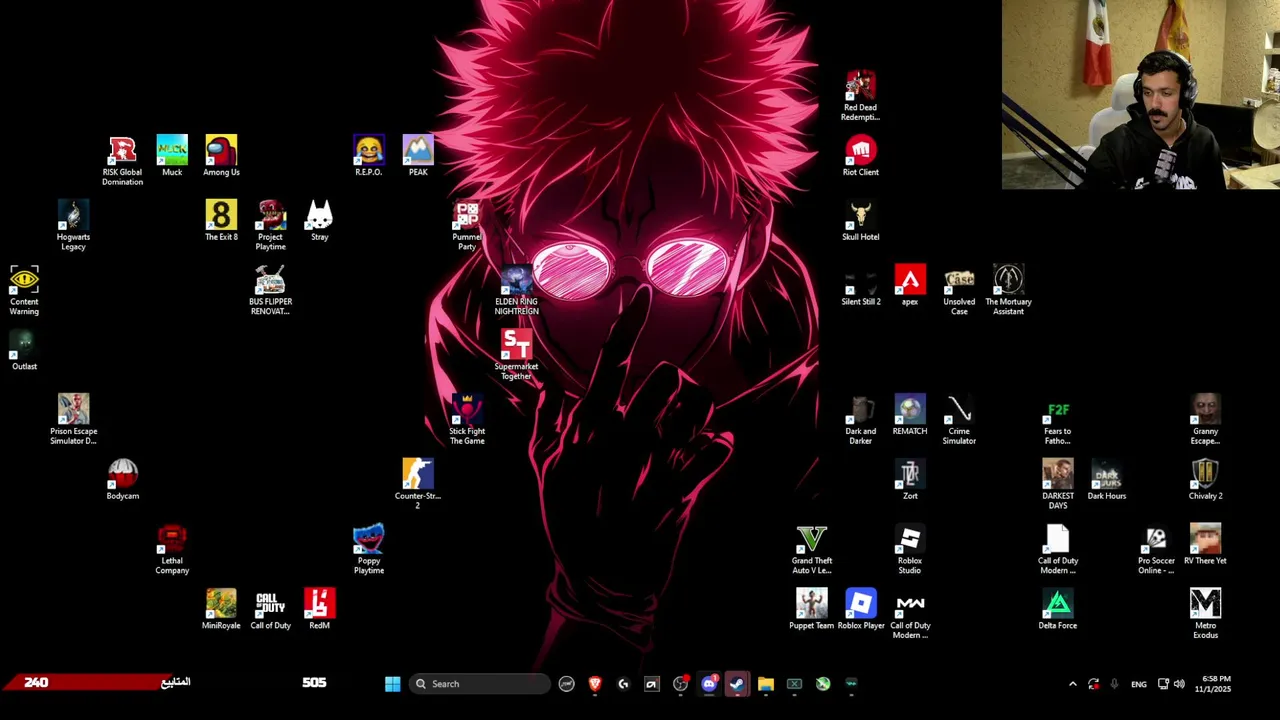This screenshot has height=720, width=1280.
Task: Select the Content Warning desktop icon
Action: 24,291
